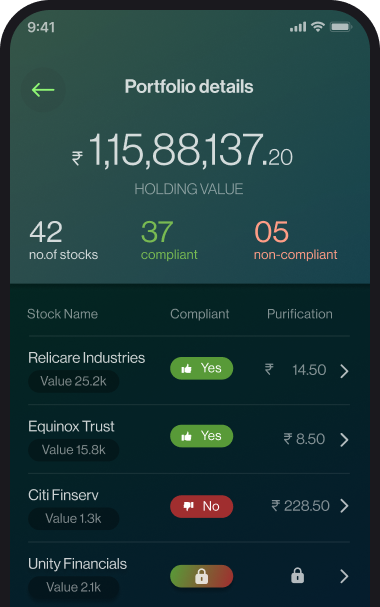Click the thumbs-down icon for Citi Finserv
Viewport: 380px width, 607px height.
(x=188, y=506)
